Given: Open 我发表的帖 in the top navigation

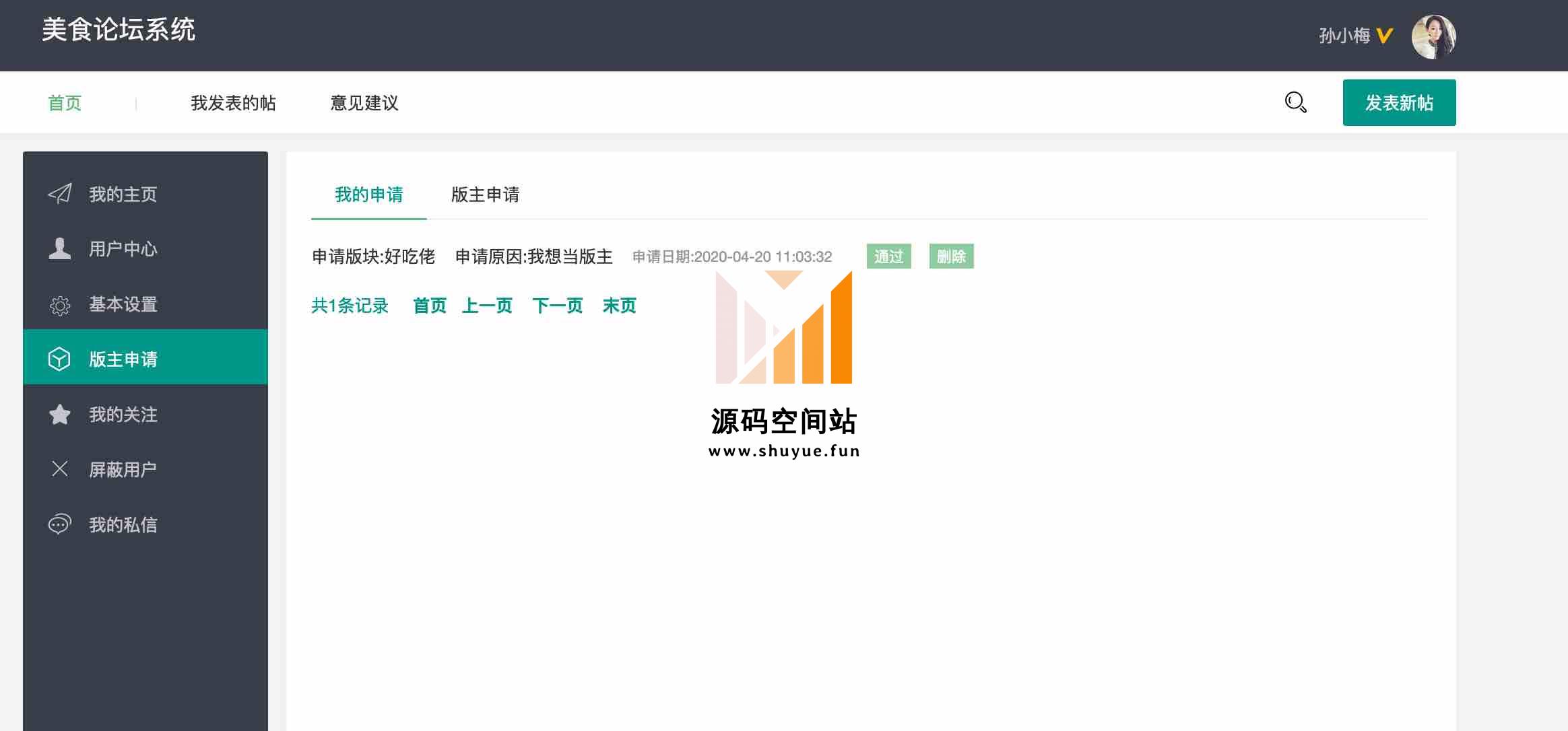Looking at the screenshot, I should [x=233, y=103].
